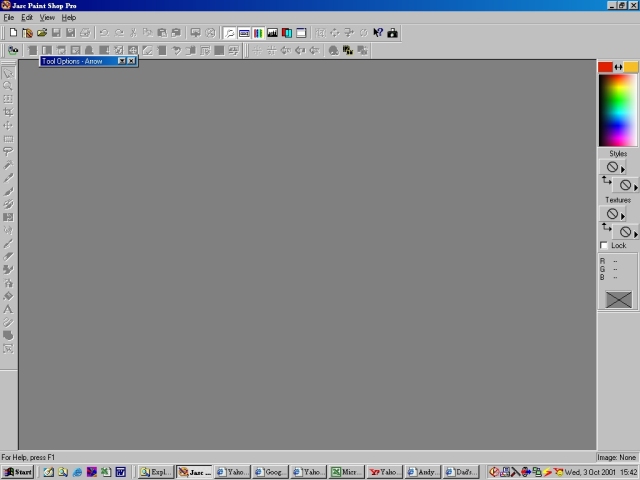Select the Freehand lasso tool
This screenshot has height=480, width=640.
(8, 151)
